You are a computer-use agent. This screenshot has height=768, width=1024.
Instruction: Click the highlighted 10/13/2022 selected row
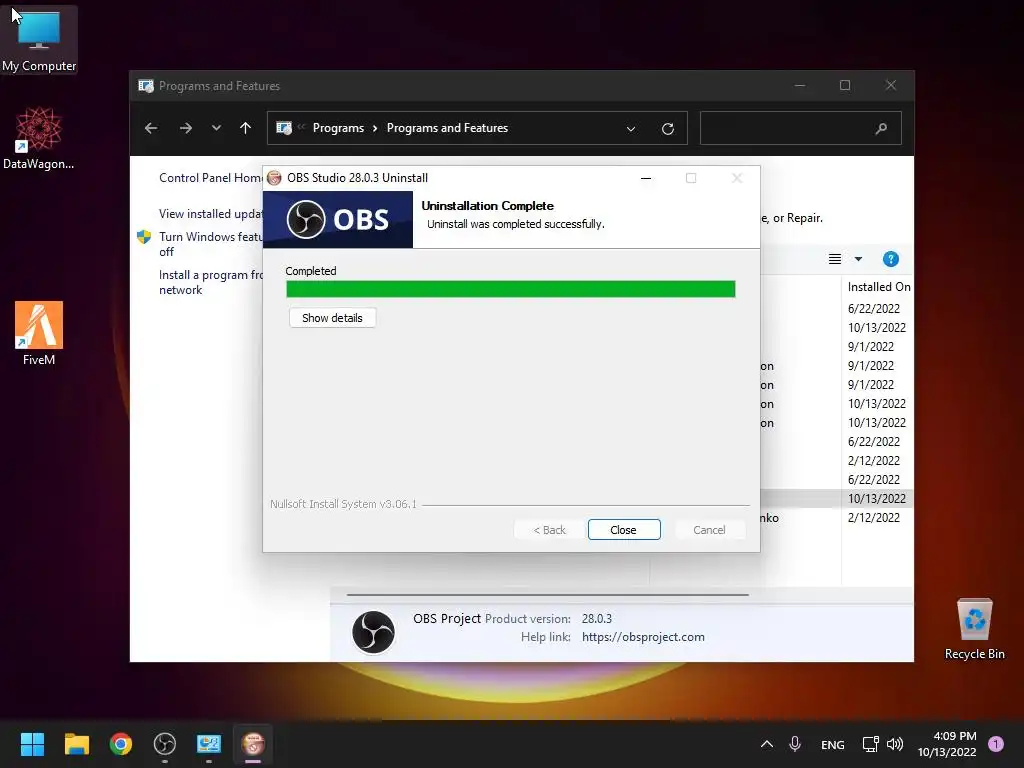click(x=837, y=498)
